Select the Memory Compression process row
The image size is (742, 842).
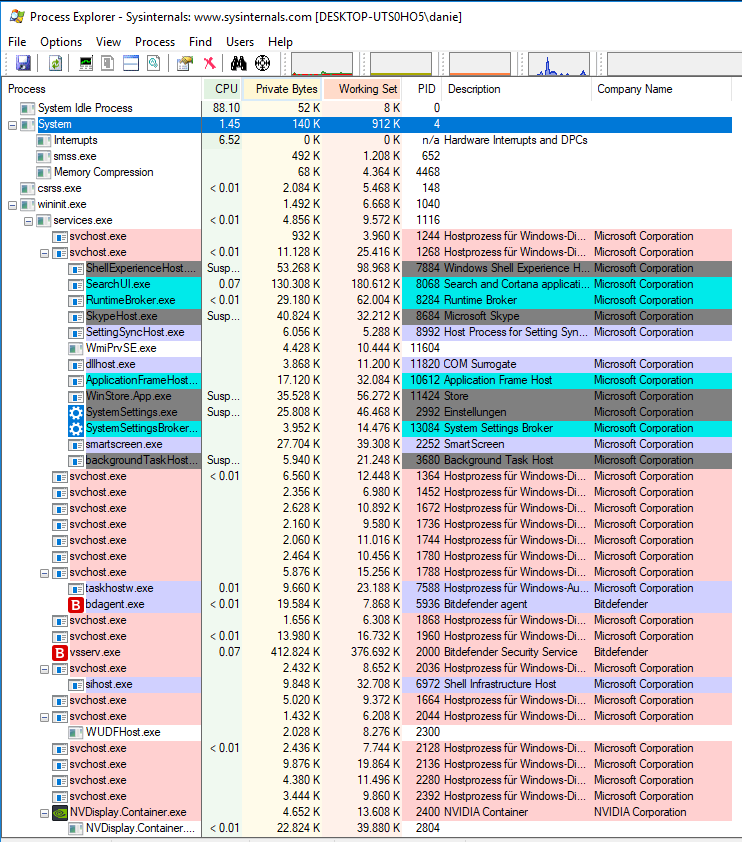click(367, 172)
